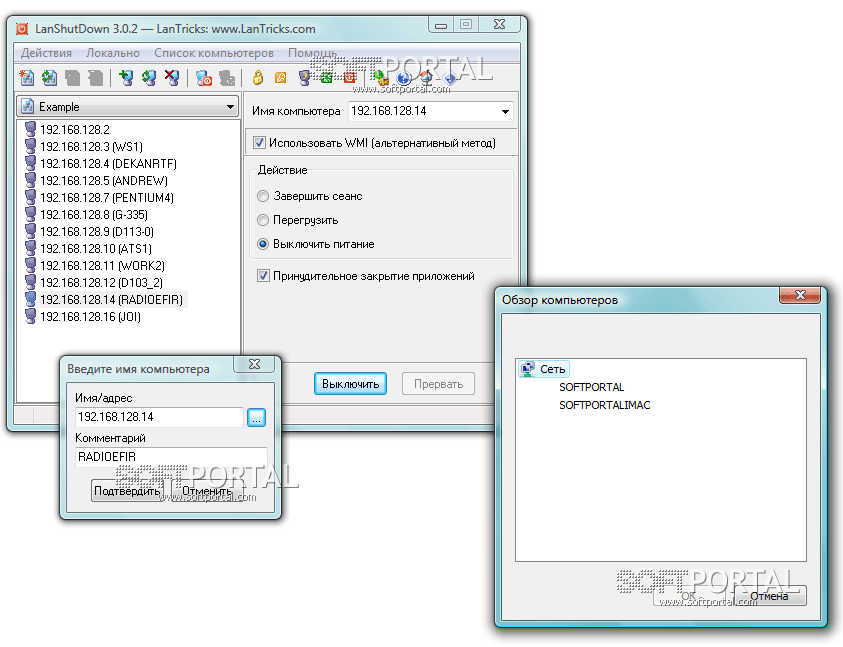Click the OK button in Обзор компьютеров

[689, 596]
